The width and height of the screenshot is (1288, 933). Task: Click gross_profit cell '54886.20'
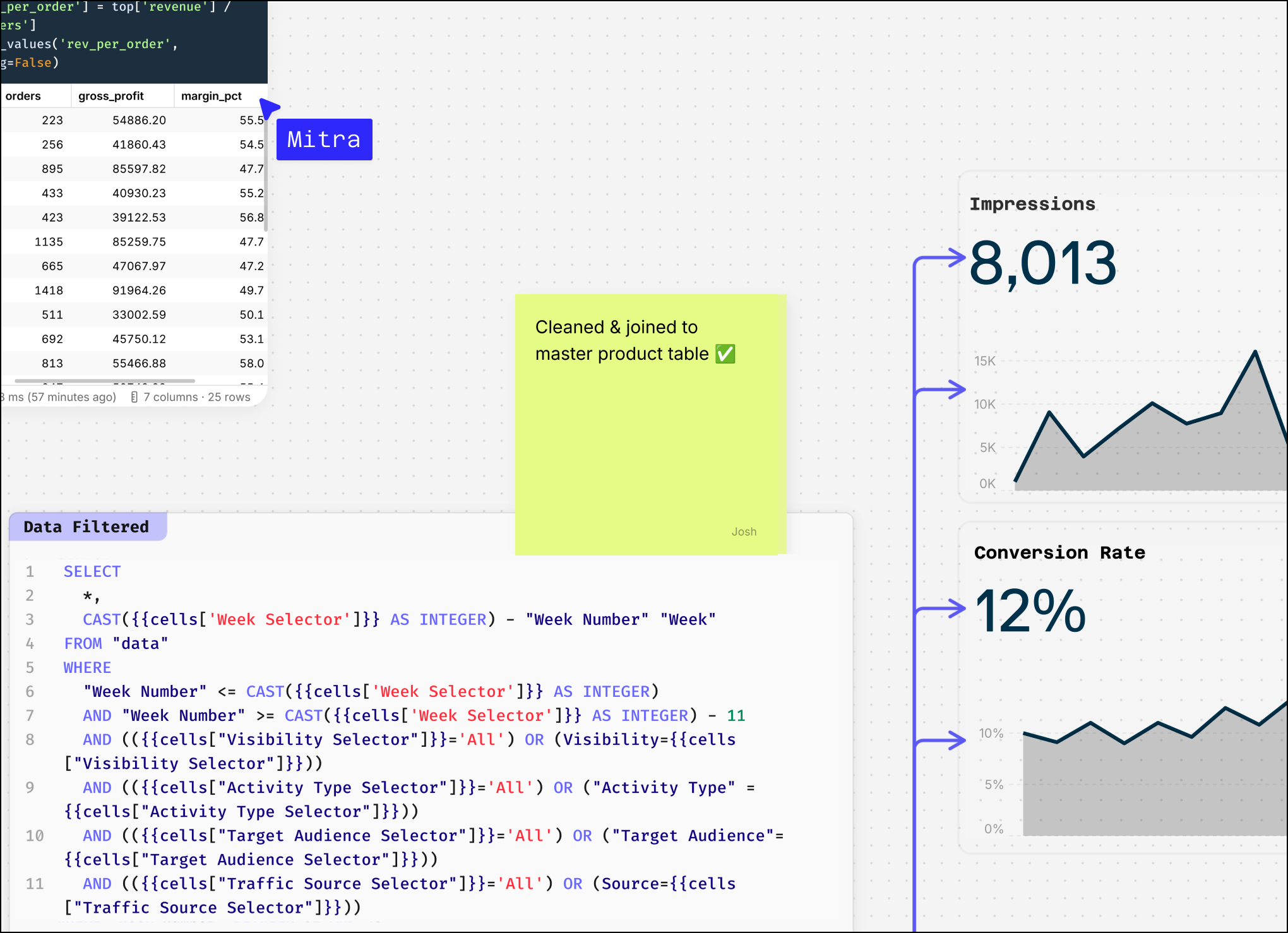tap(139, 120)
